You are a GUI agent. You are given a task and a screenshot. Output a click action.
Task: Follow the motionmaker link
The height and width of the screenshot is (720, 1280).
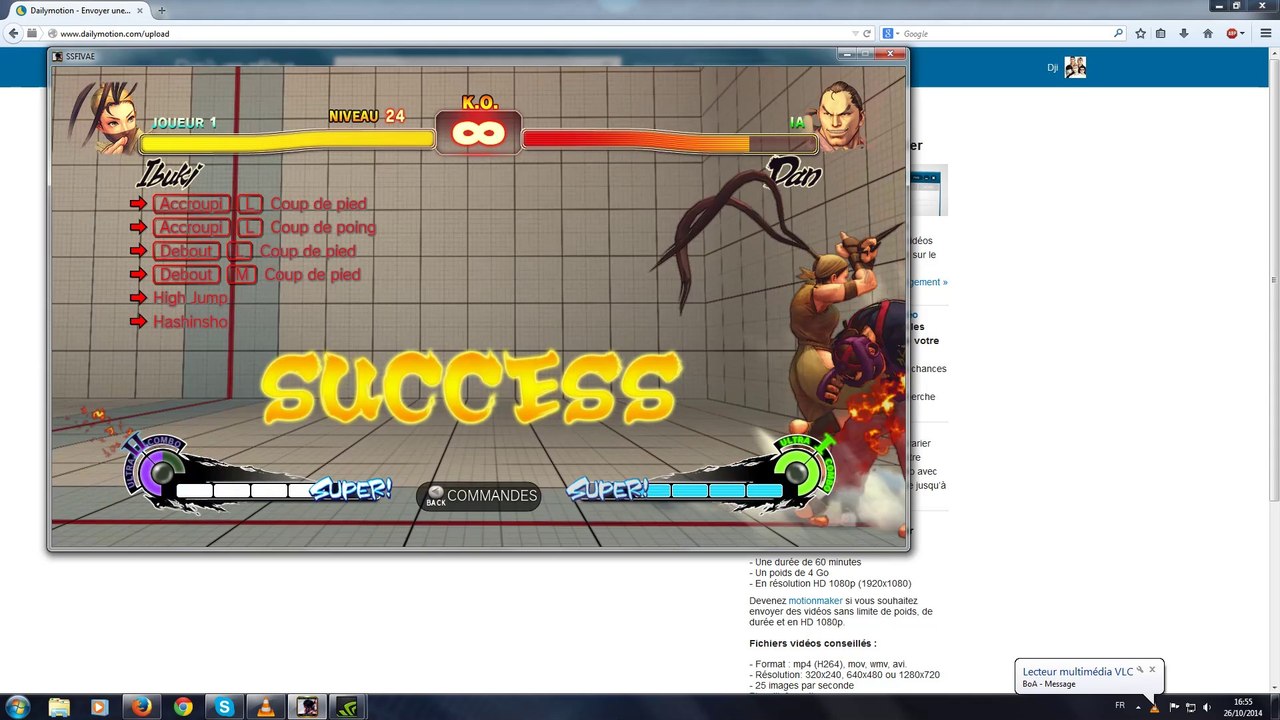tap(815, 601)
